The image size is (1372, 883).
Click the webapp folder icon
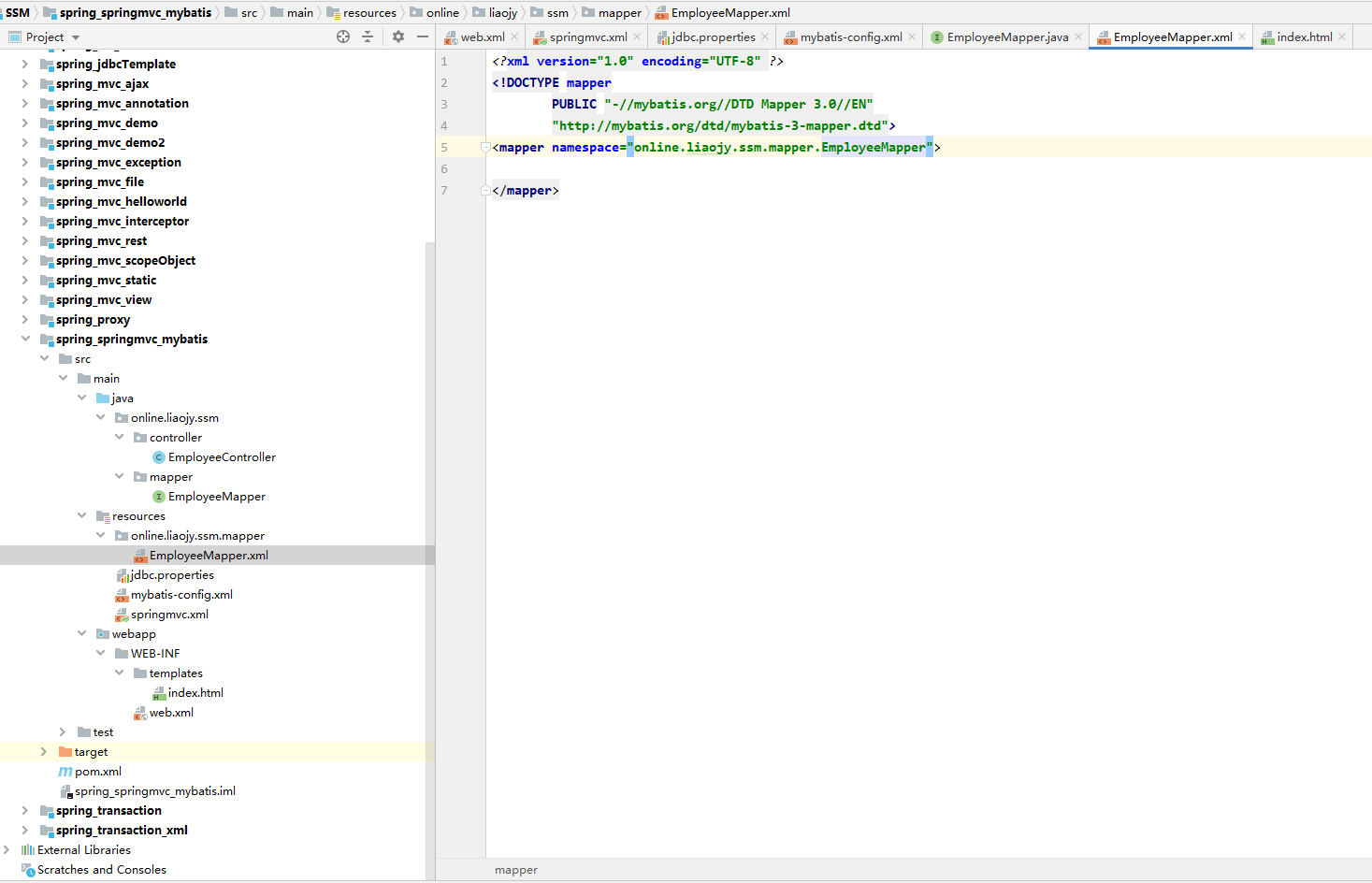tap(103, 634)
